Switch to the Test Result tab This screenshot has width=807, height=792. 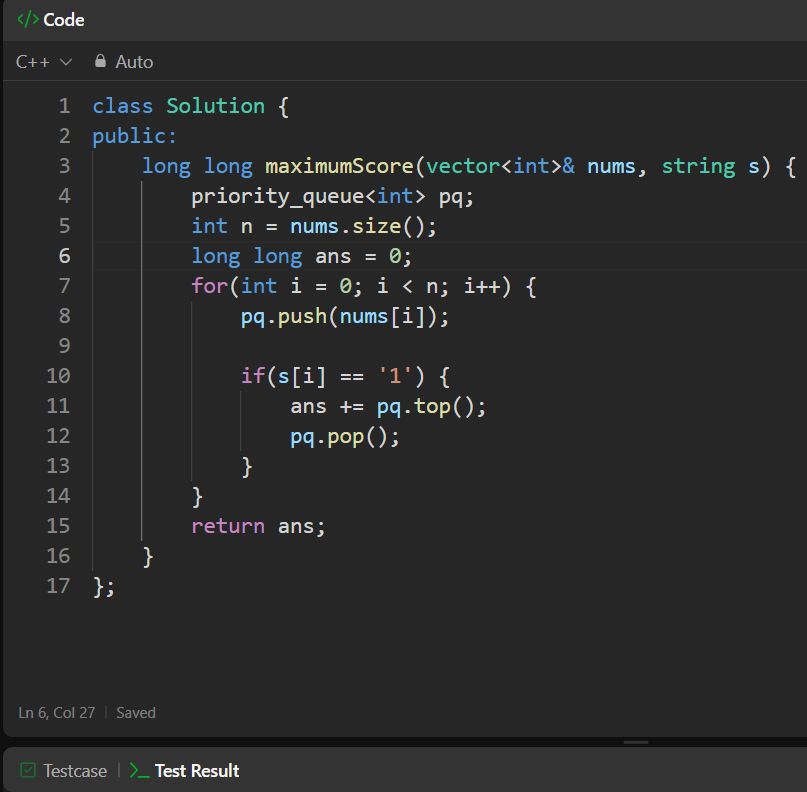[184, 771]
